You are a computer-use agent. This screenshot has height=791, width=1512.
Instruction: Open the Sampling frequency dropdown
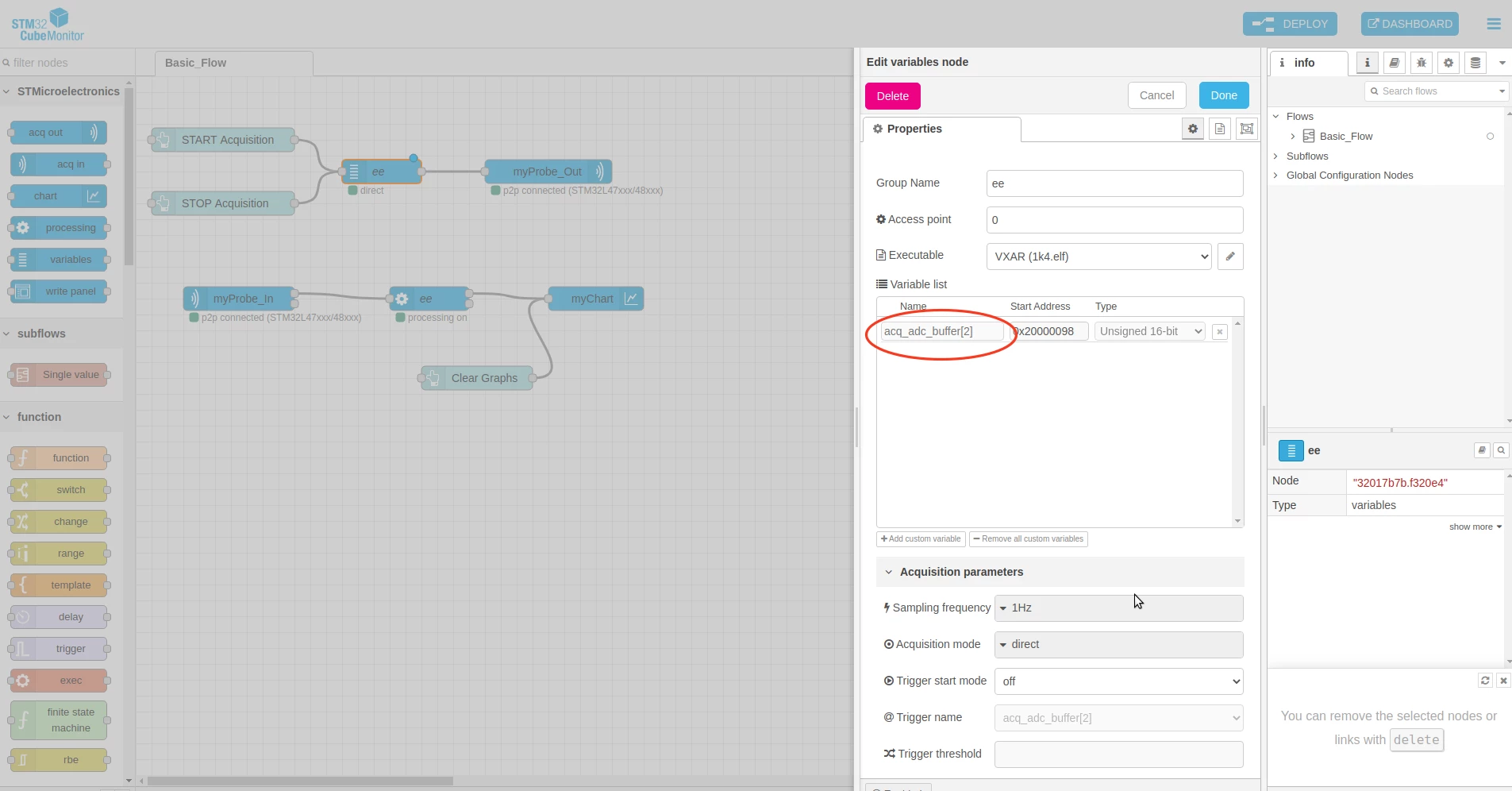tap(1118, 608)
